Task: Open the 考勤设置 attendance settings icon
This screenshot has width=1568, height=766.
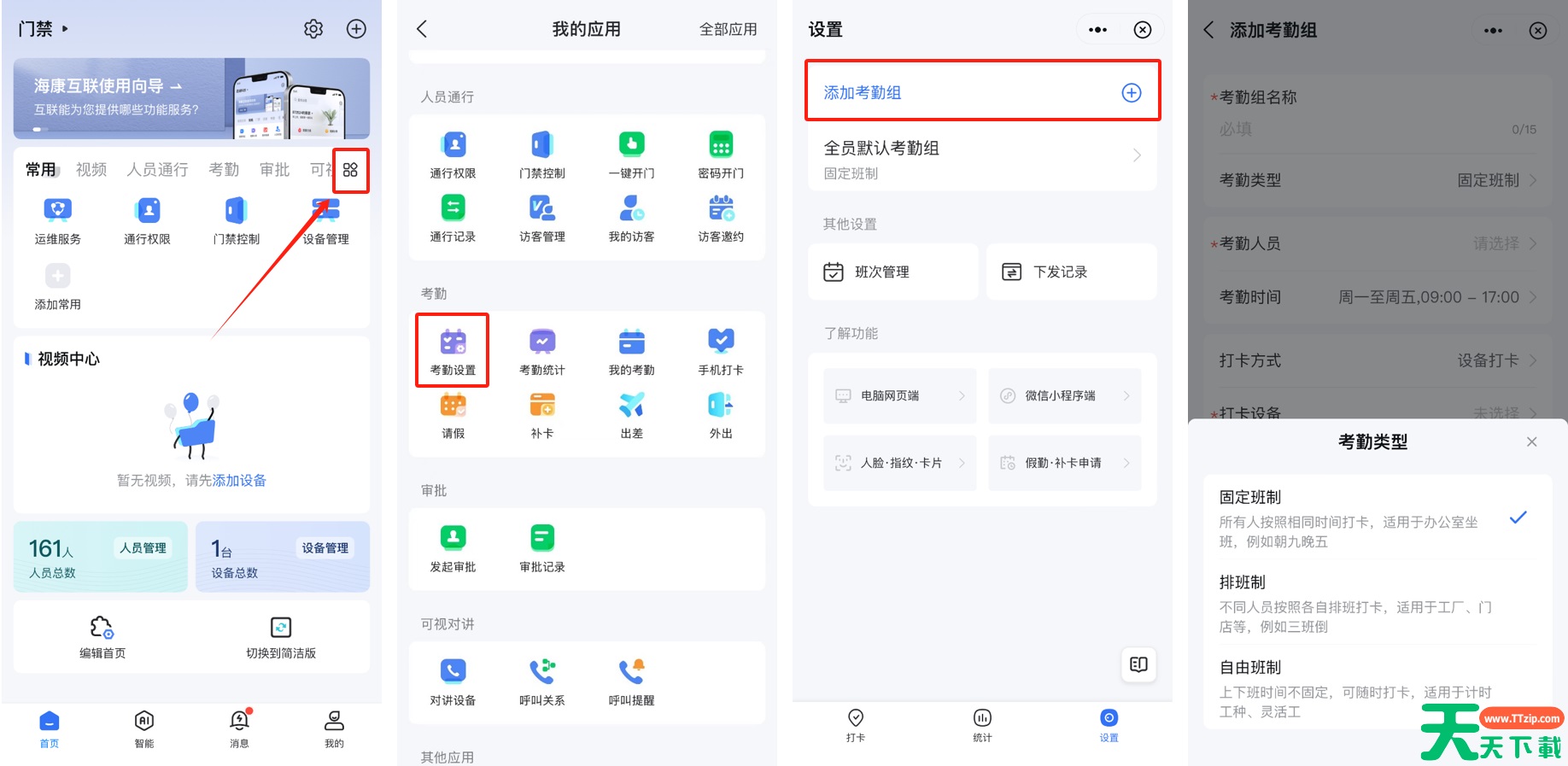Action: 453,350
